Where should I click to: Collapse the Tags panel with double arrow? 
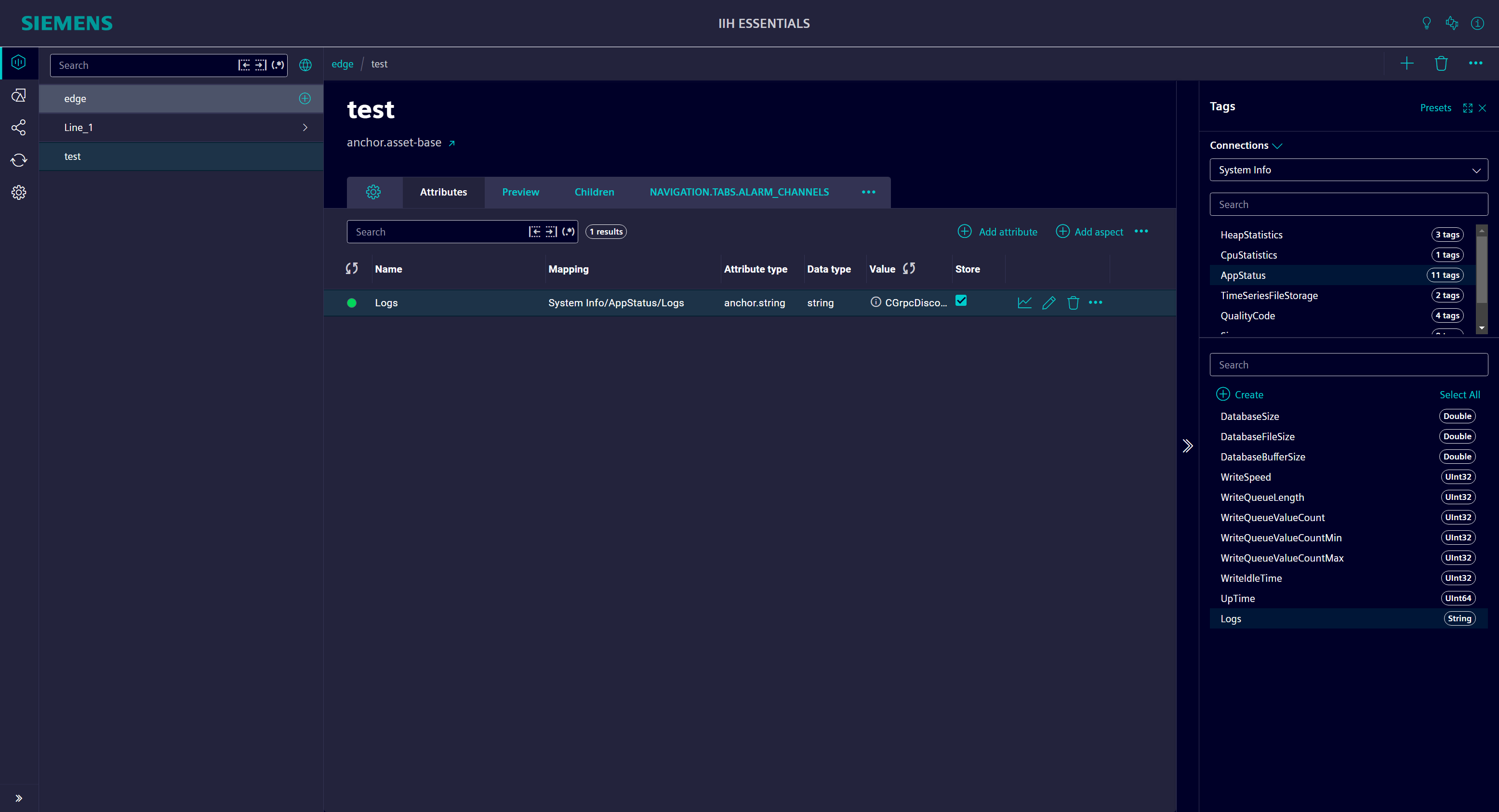[1188, 446]
